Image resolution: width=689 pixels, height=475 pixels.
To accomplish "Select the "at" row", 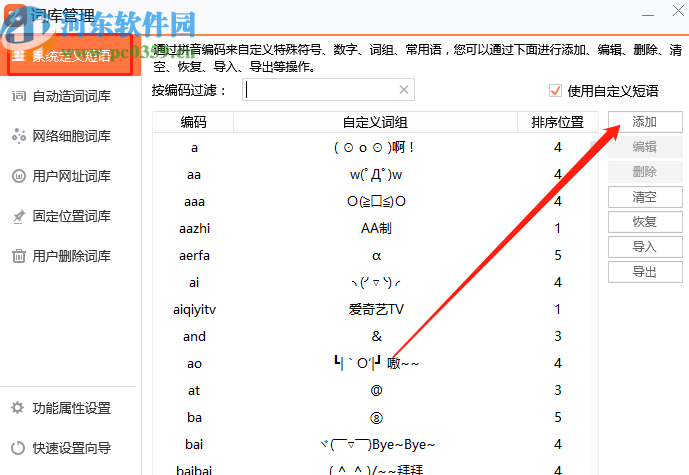I will point(372,390).
